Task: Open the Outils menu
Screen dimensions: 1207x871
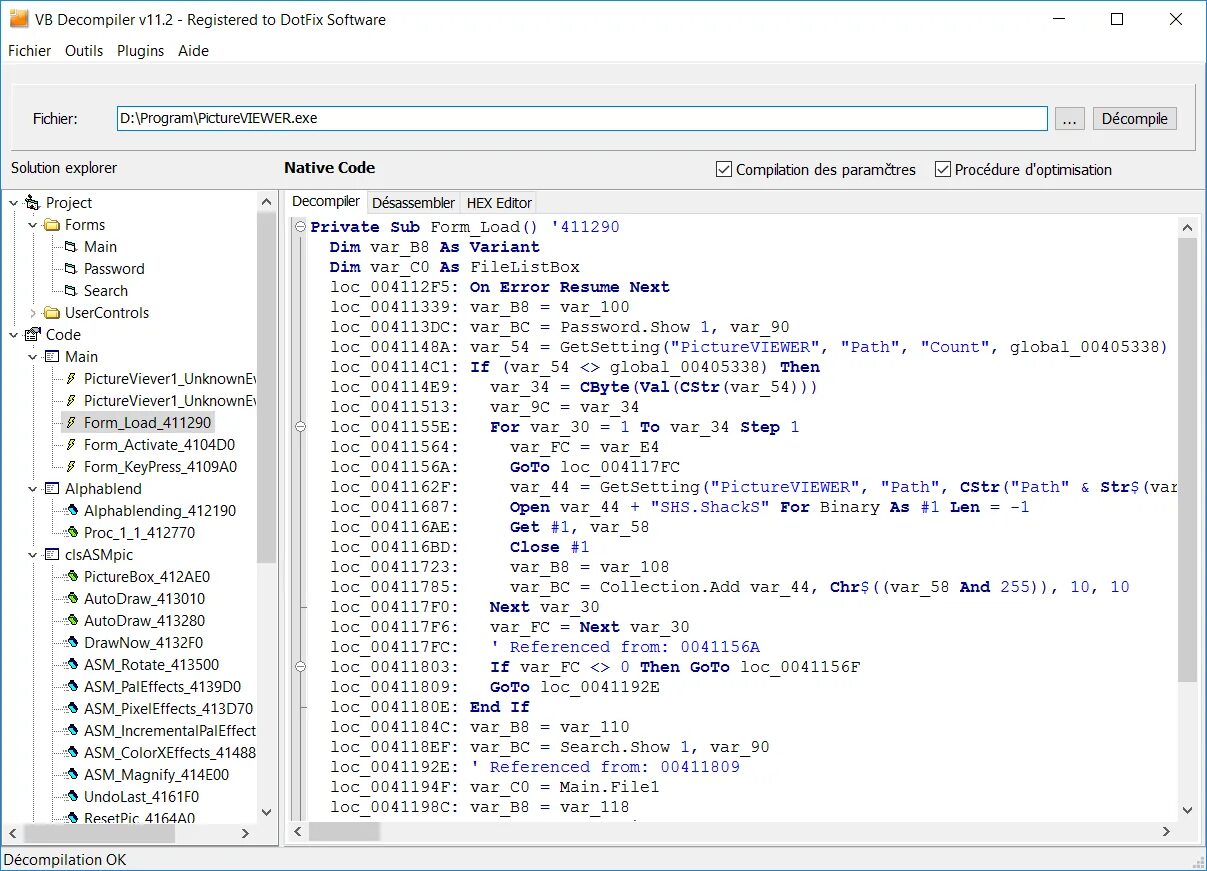Action: (x=84, y=50)
